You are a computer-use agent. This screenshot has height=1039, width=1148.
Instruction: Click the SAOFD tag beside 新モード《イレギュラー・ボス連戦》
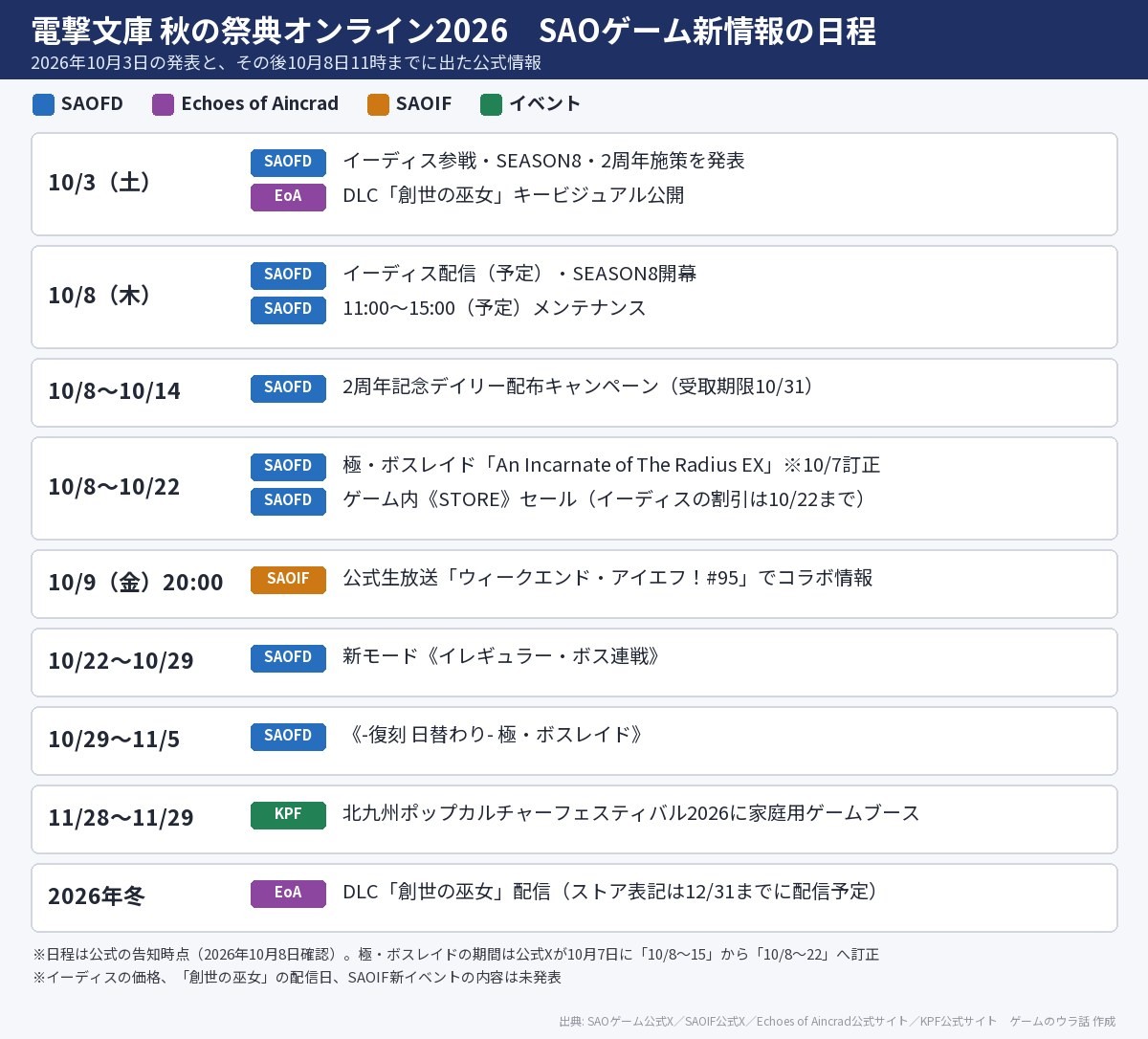[288, 657]
